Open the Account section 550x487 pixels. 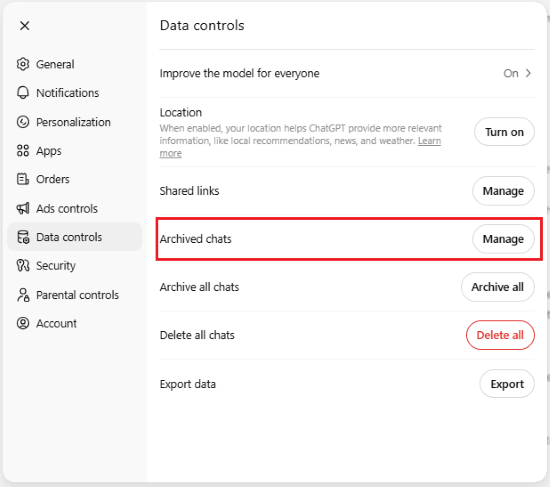pyautogui.click(x=74, y=323)
